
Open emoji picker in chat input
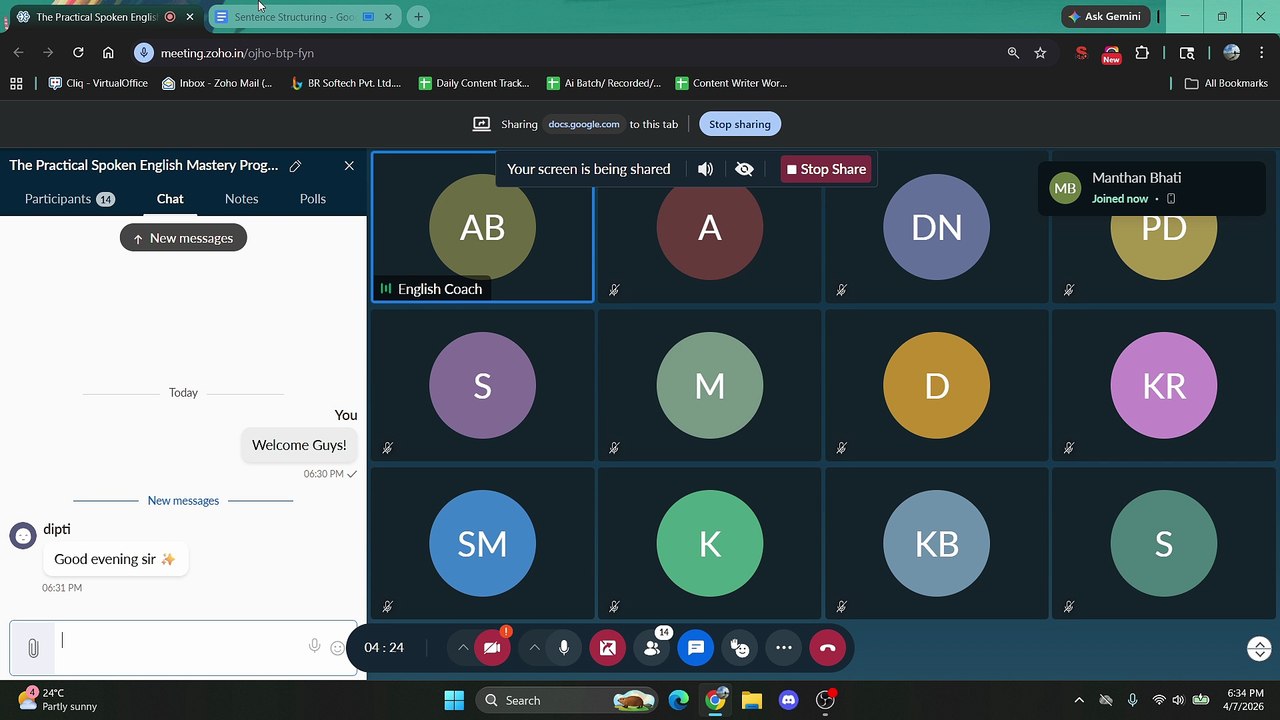[337, 648]
